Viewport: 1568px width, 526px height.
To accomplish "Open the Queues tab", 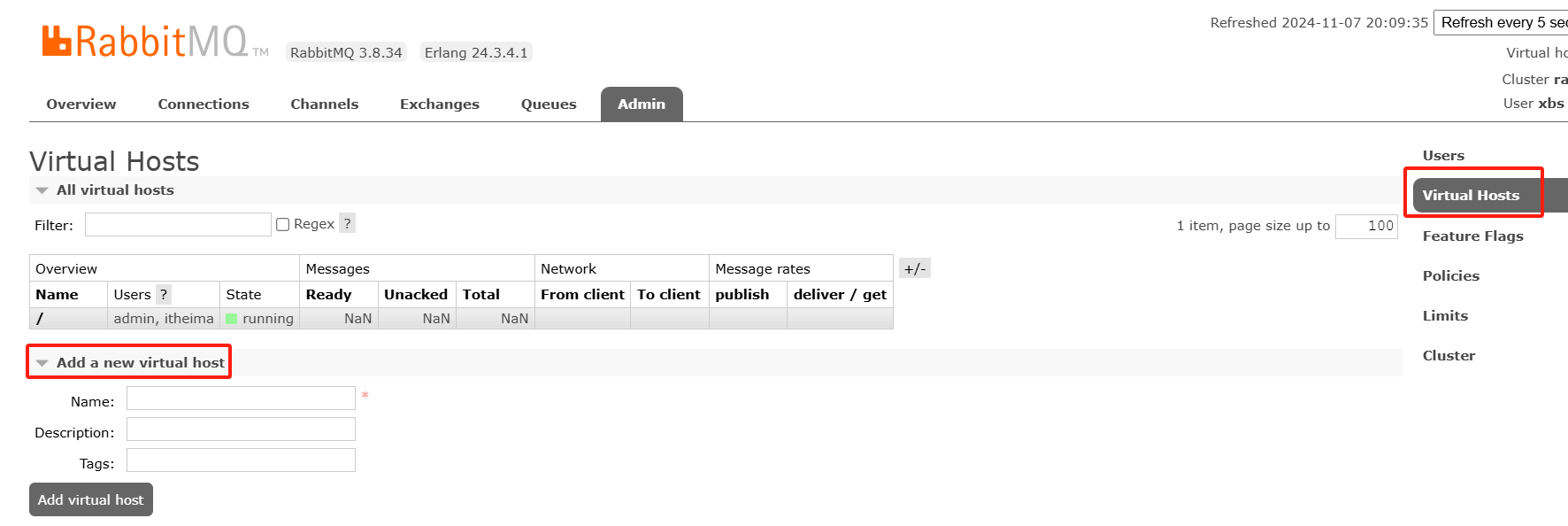I will tap(549, 104).
